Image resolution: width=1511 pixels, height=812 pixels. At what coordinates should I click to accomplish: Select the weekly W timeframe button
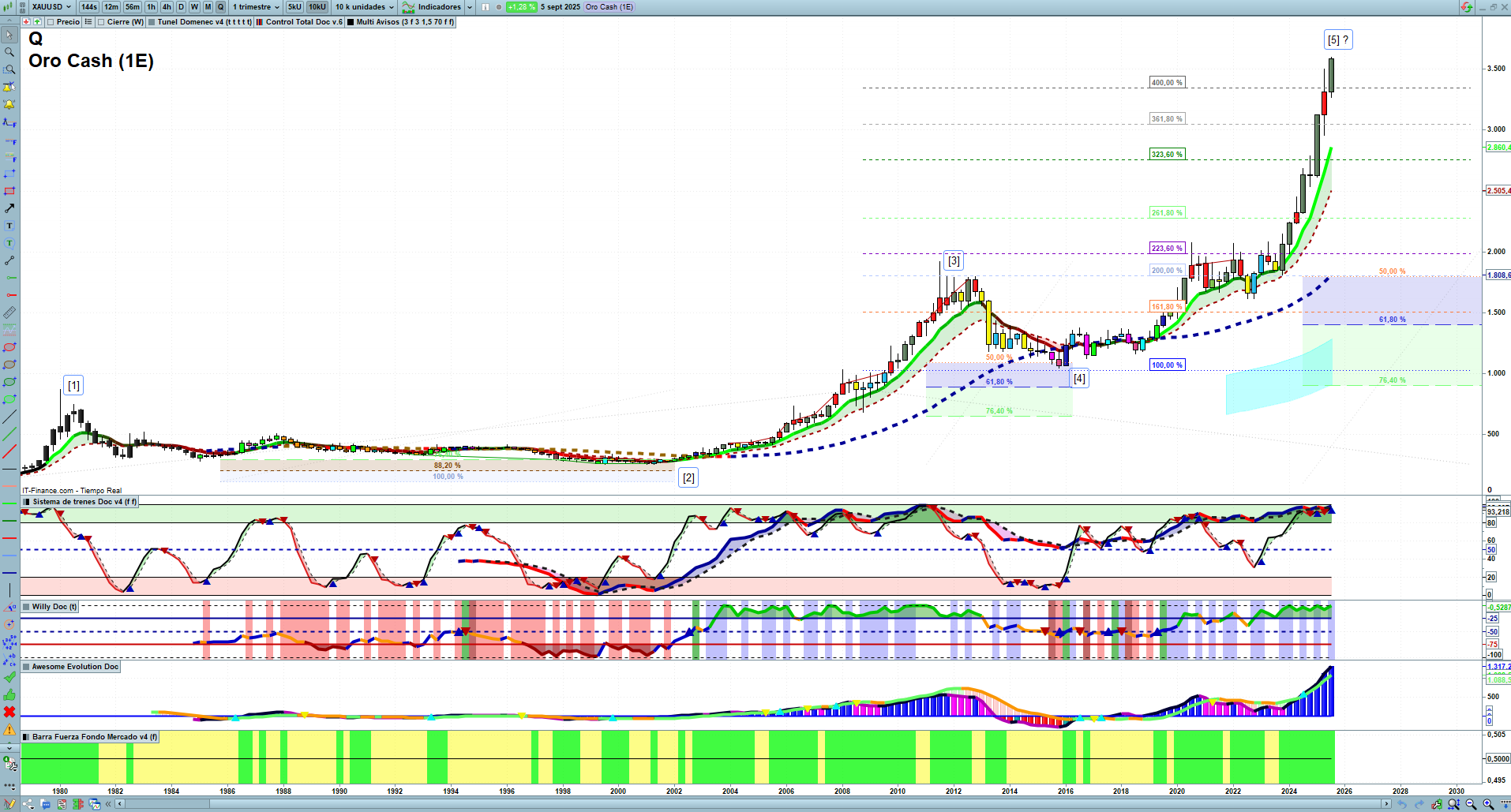194,7
